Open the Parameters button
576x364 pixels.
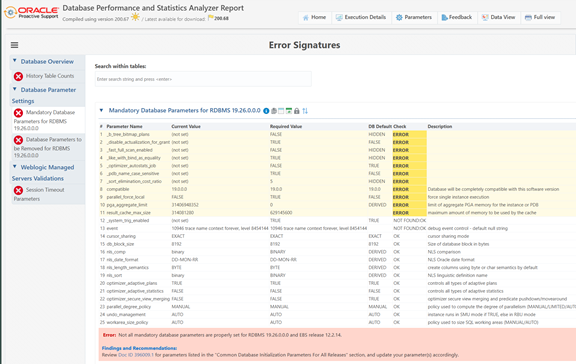click(x=414, y=17)
